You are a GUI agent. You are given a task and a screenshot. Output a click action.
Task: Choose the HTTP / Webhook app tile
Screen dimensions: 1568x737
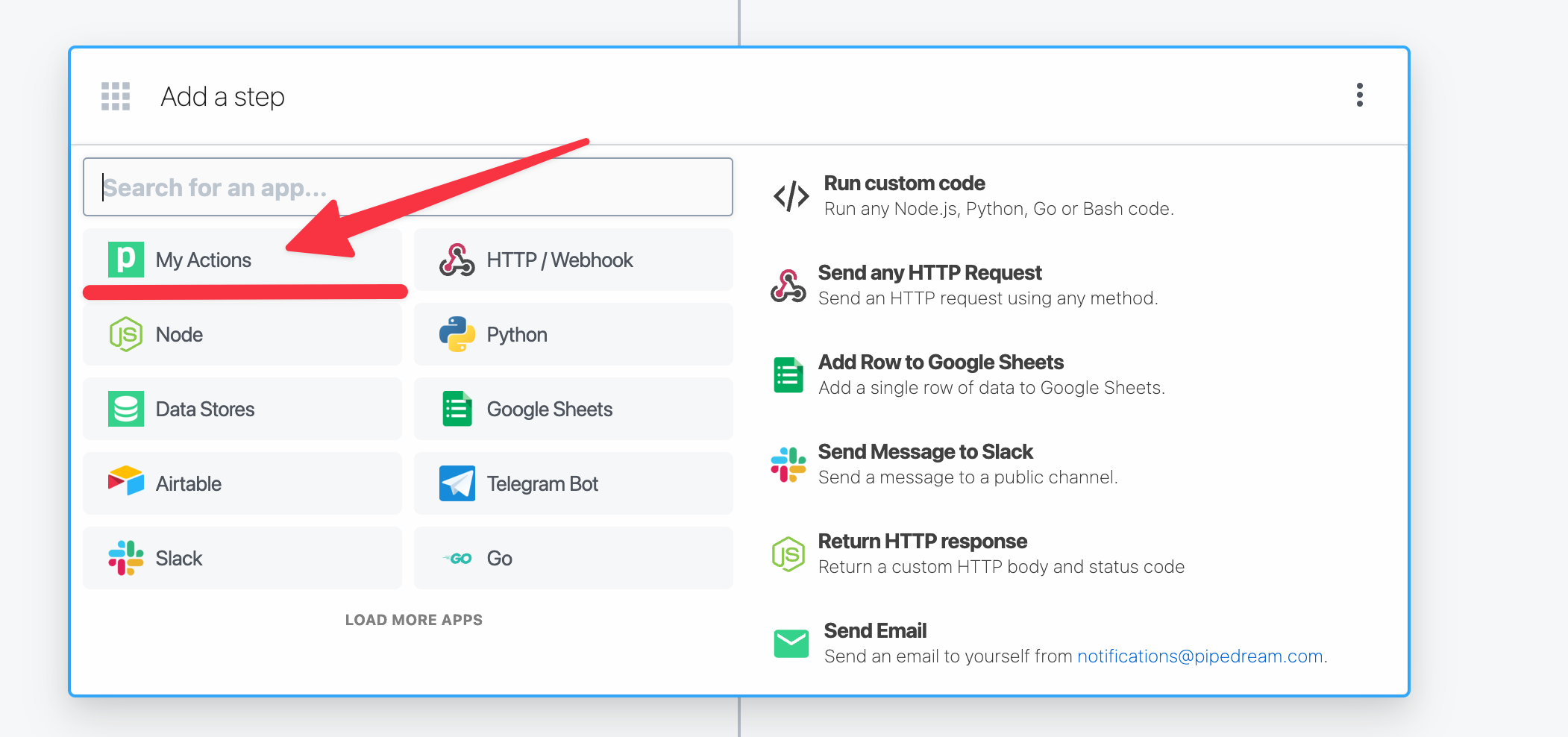(574, 260)
